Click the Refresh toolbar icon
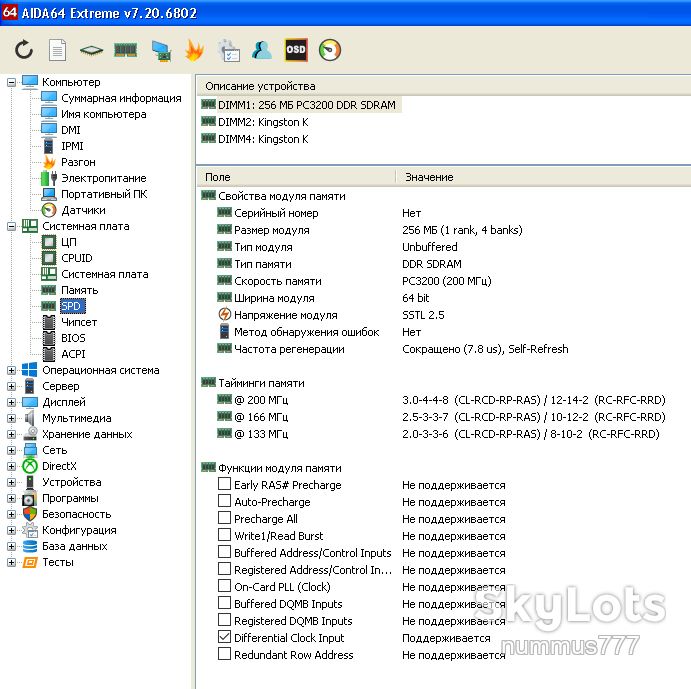Image resolution: width=691 pixels, height=689 pixels. [x=24, y=50]
